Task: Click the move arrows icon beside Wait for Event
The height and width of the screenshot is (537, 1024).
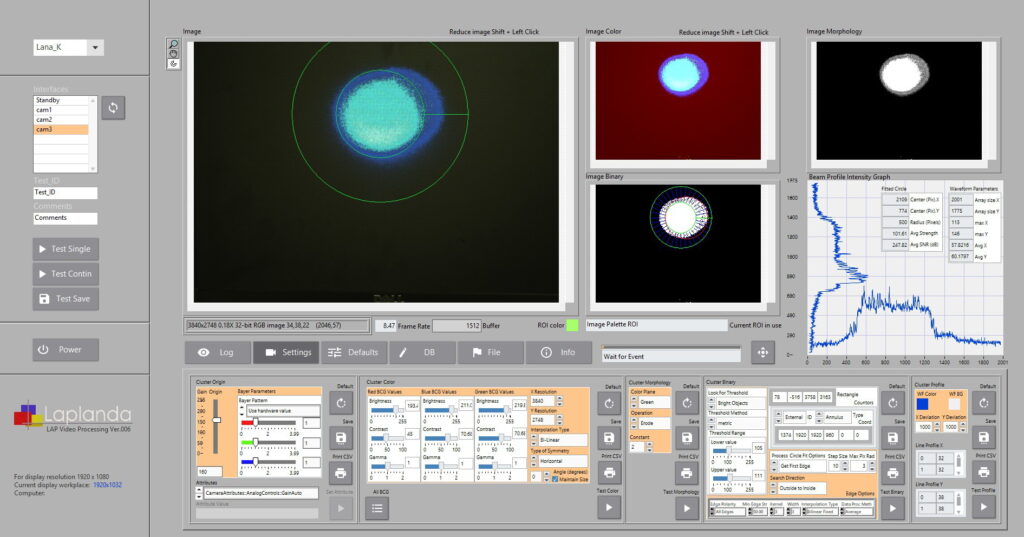Action: [x=762, y=352]
